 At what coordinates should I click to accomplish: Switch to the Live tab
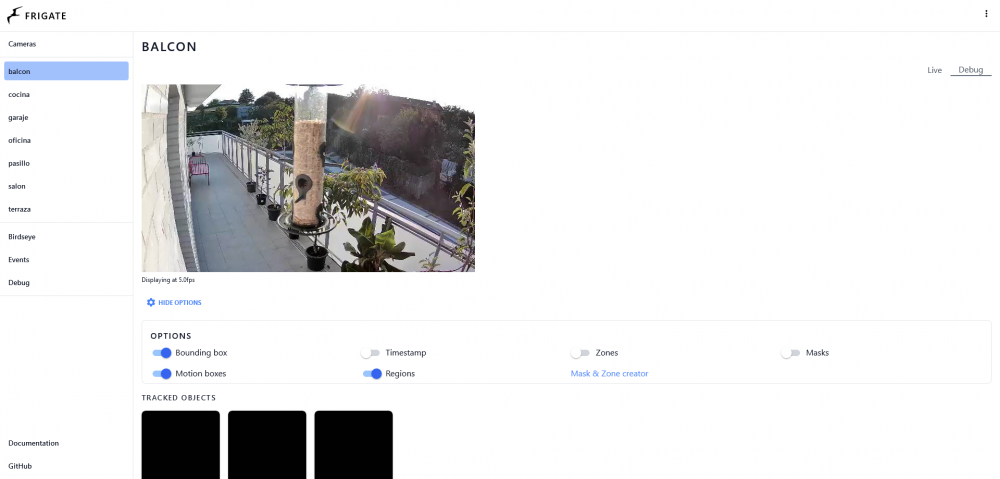click(934, 70)
